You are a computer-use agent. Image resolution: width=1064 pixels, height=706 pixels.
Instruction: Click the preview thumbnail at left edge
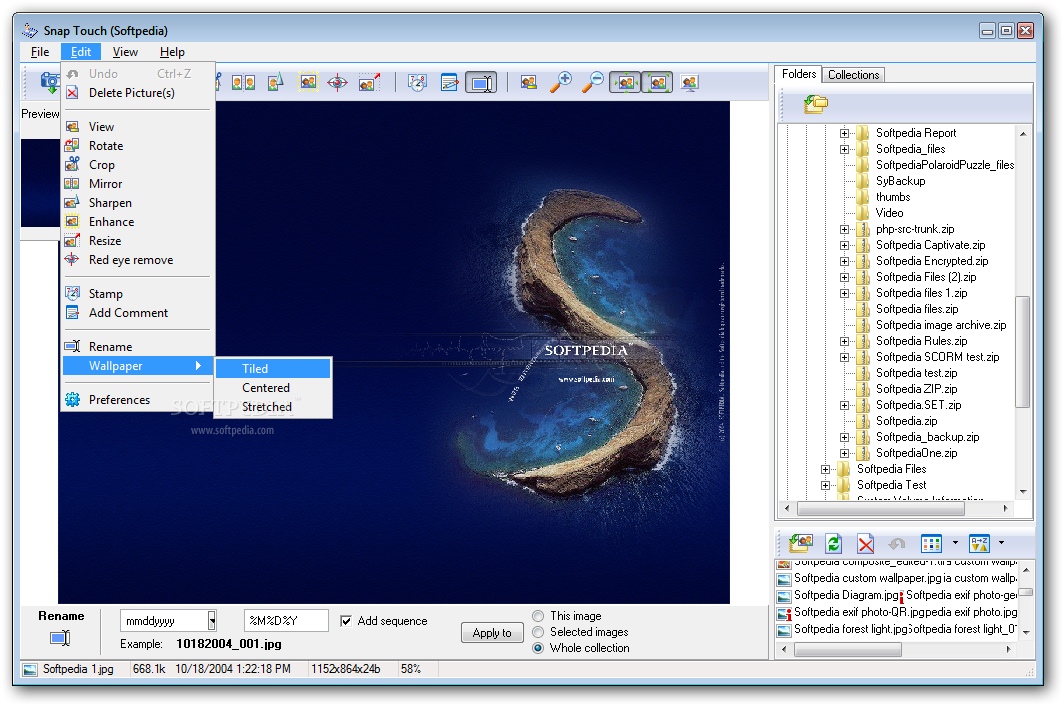coord(40,183)
